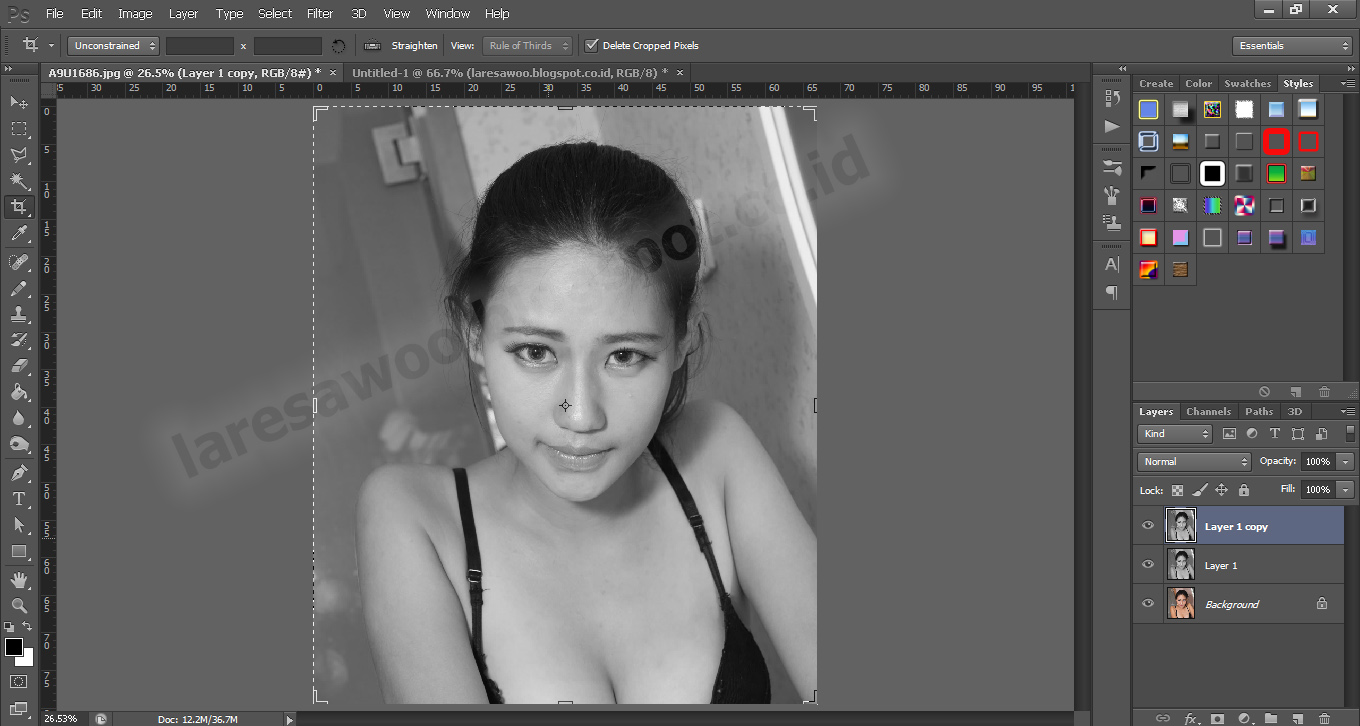1360x726 pixels.
Task: Toggle lock image pixels brush icon
Action: (1199, 490)
